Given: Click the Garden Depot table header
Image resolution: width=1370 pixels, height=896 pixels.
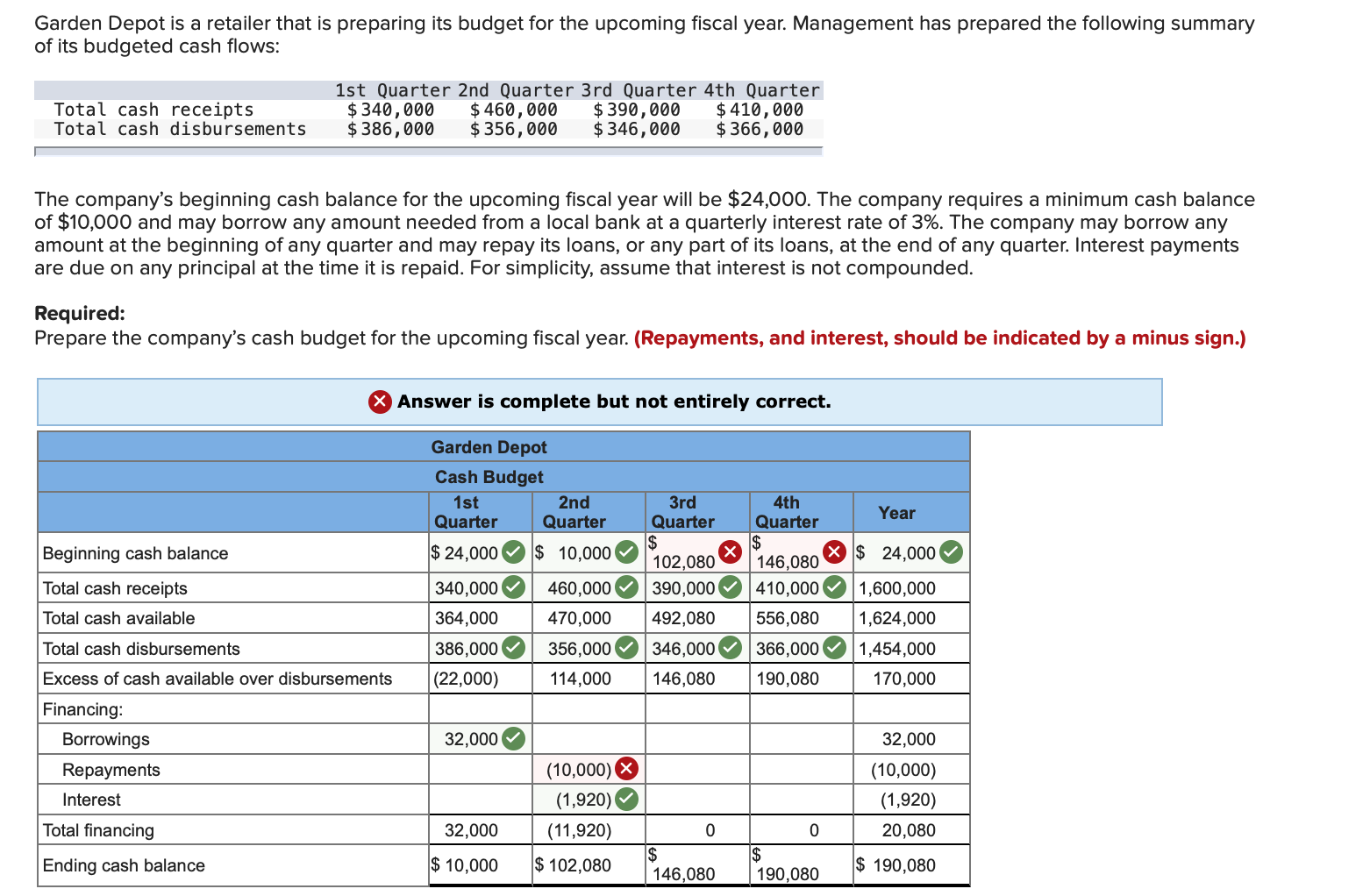Looking at the screenshot, I should click(489, 447).
